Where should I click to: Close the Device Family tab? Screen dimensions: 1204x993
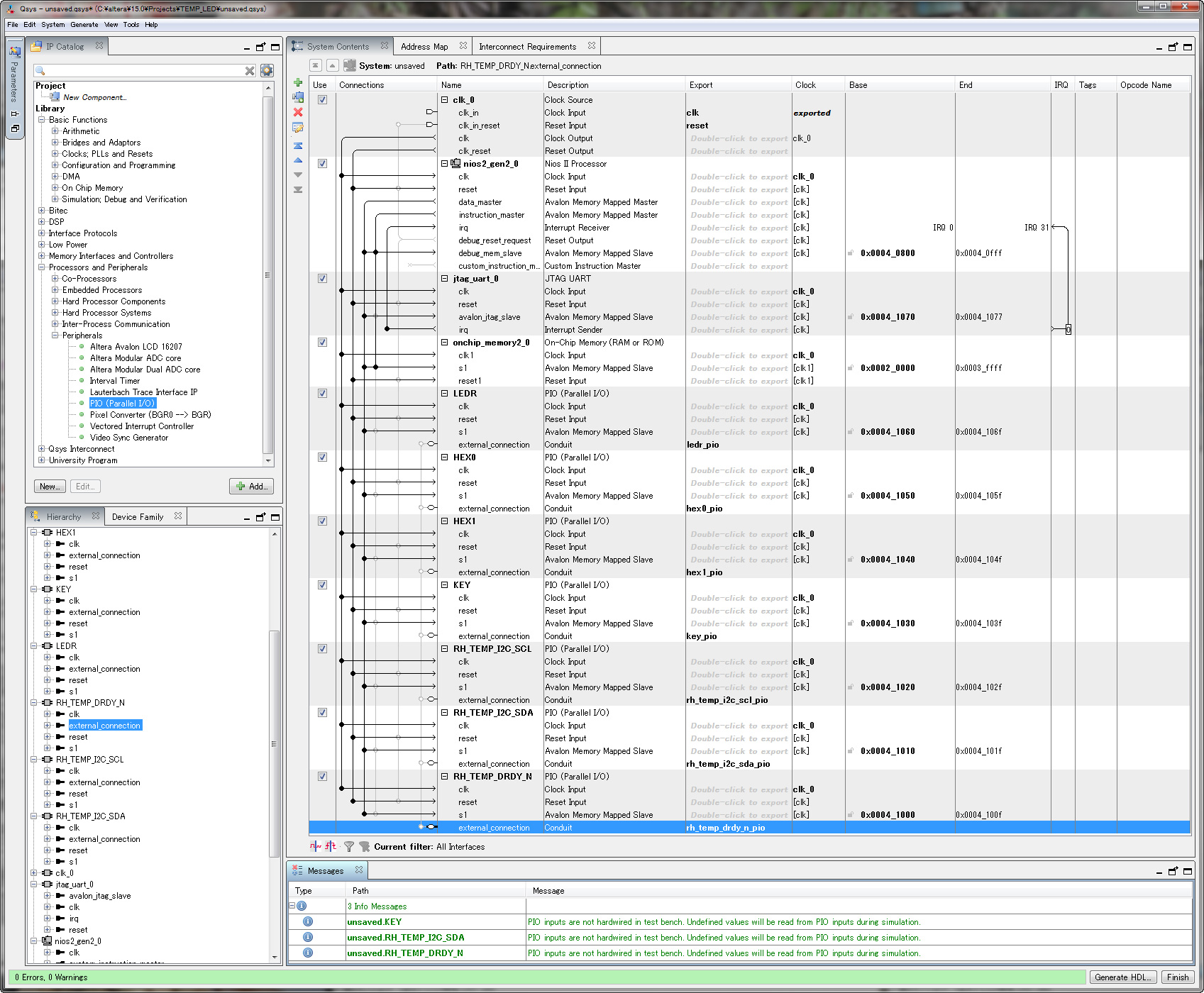point(178,516)
